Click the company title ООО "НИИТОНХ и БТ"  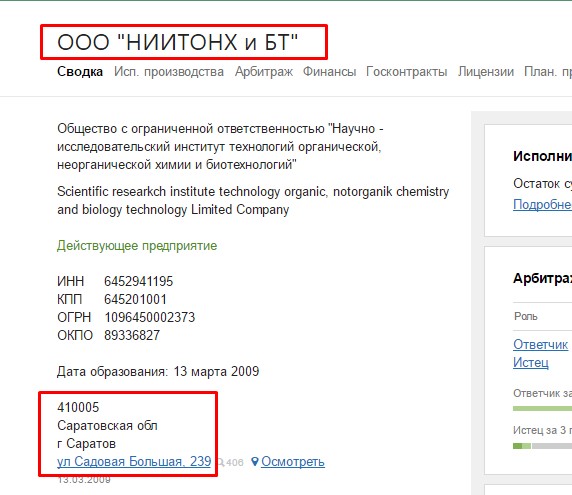coord(178,42)
